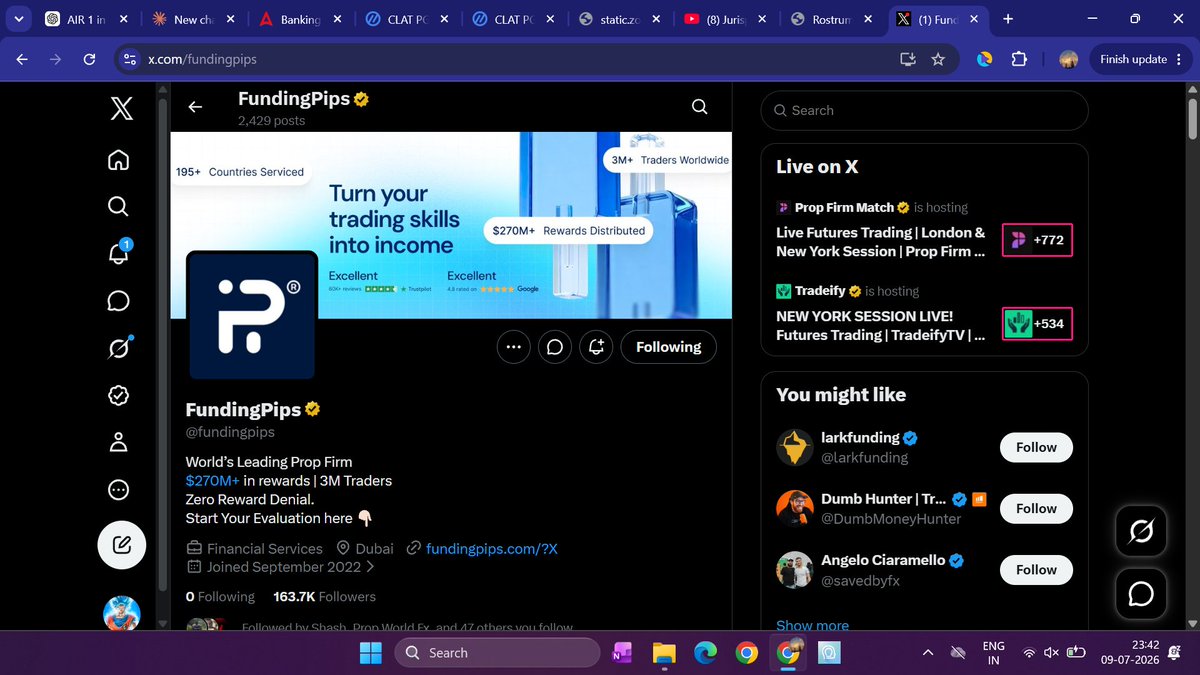The width and height of the screenshot is (1200, 675).
Task: Go back in browser history
Action: tap(22, 59)
